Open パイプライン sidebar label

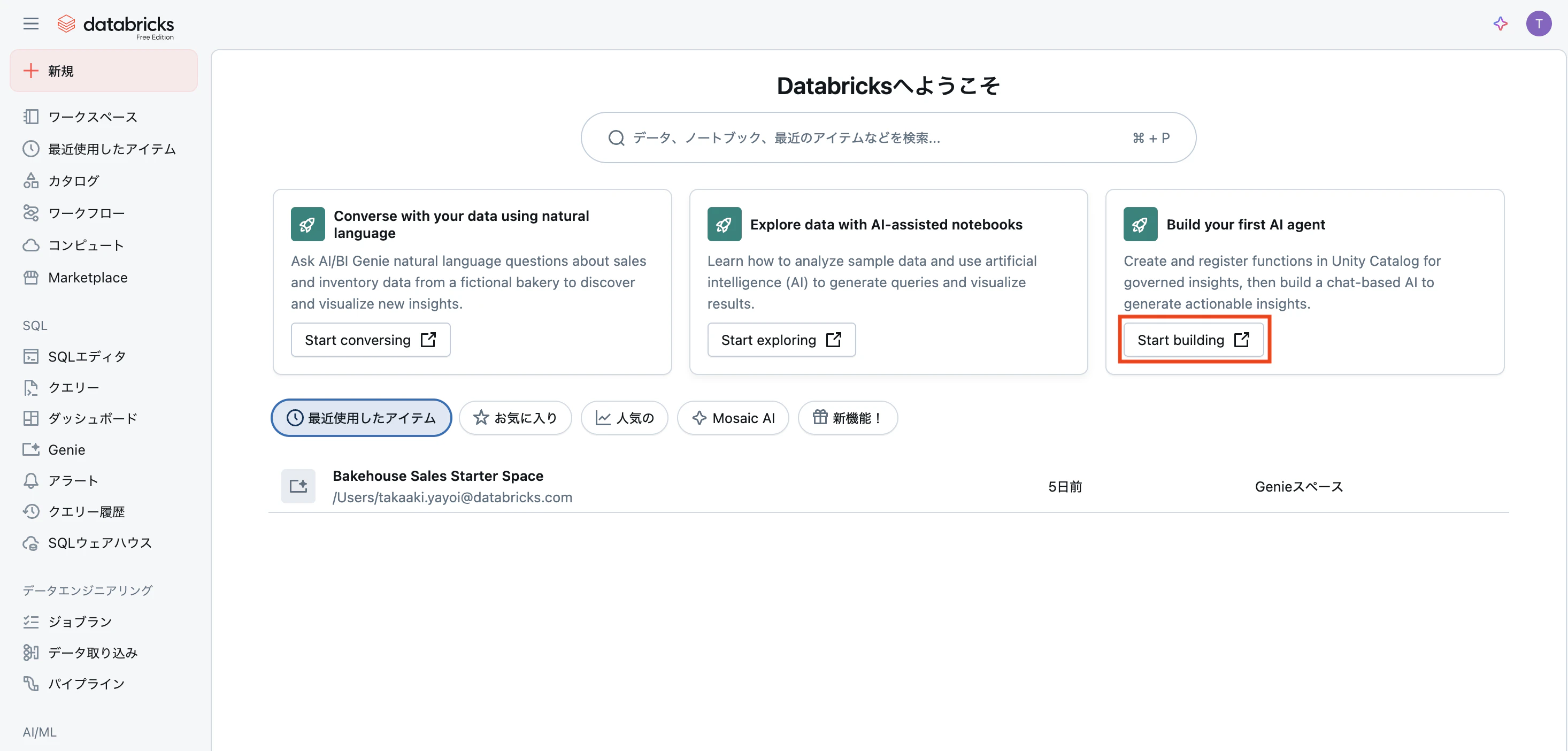pyautogui.click(x=87, y=684)
